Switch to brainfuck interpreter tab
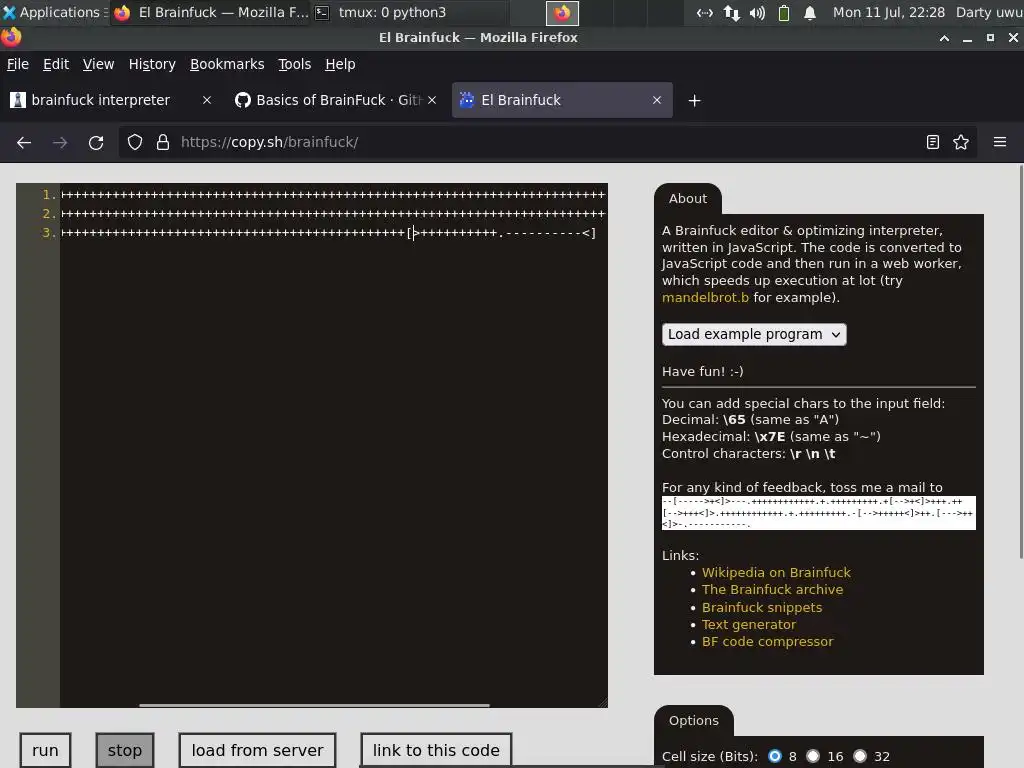 pyautogui.click(x=101, y=100)
